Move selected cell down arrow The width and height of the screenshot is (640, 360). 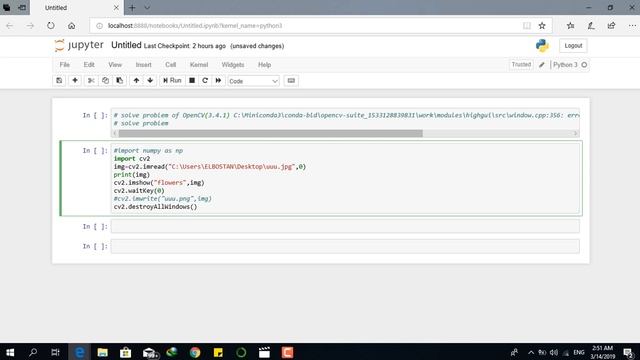pos(150,81)
